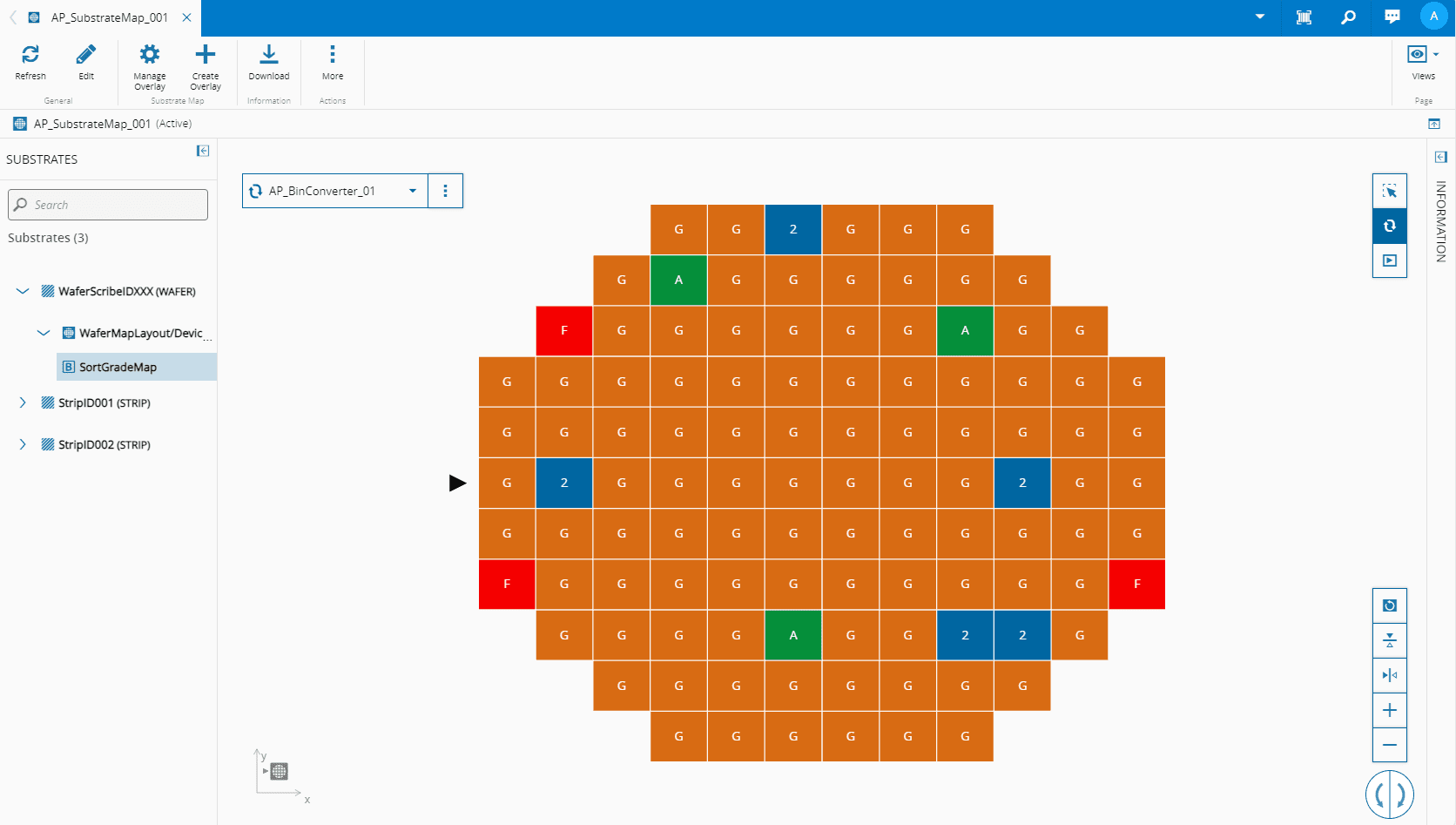Click the search magnifier in the top bar

(1348, 17)
